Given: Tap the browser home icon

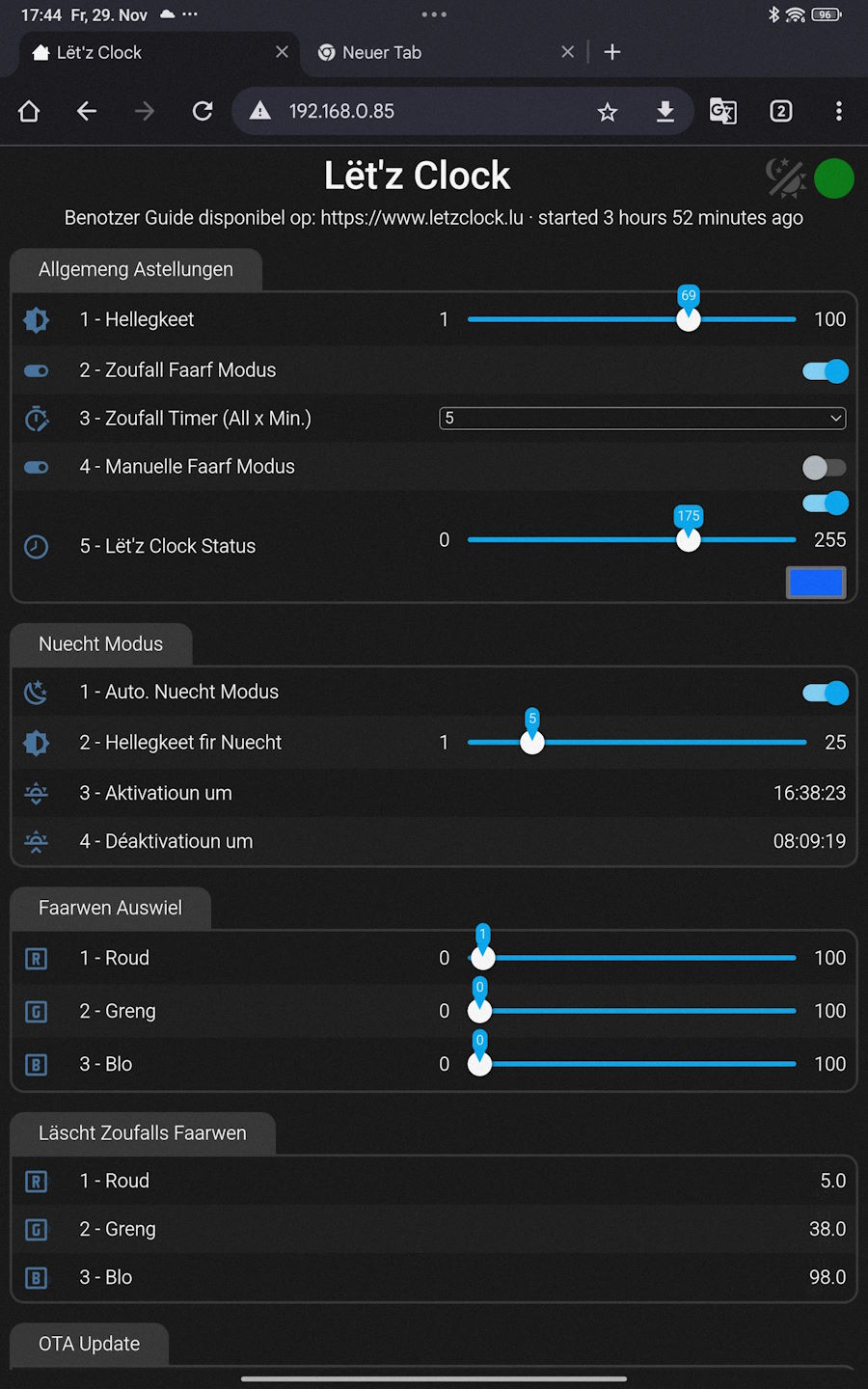Looking at the screenshot, I should tap(29, 112).
